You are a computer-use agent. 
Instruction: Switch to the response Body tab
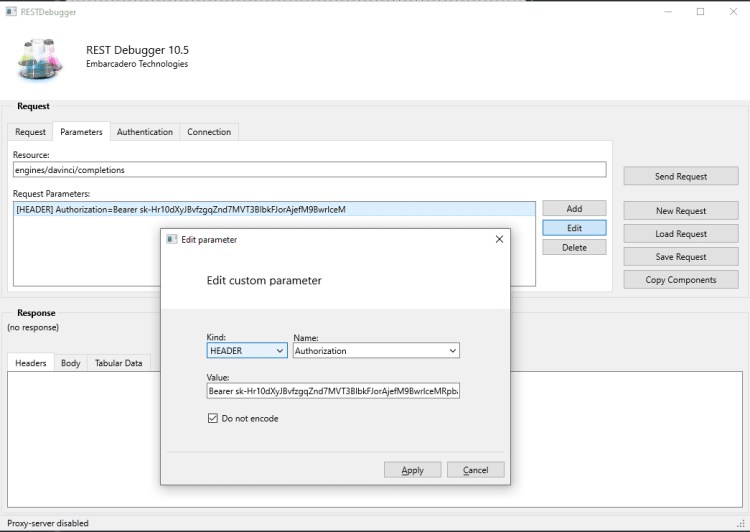(71, 363)
